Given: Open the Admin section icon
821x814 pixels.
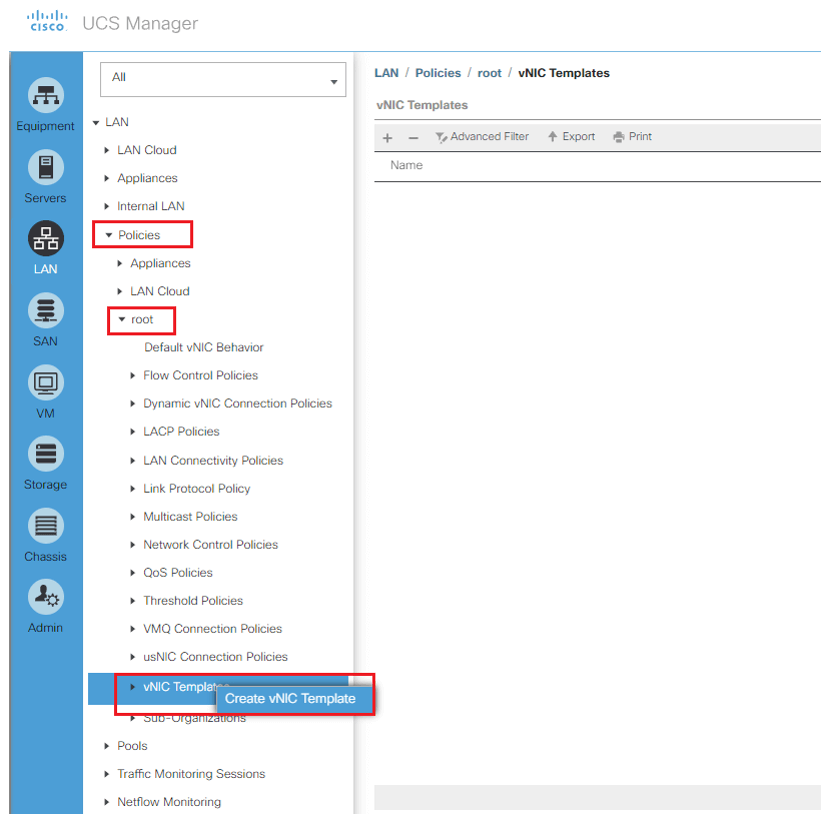Looking at the screenshot, I should pyautogui.click(x=46, y=597).
